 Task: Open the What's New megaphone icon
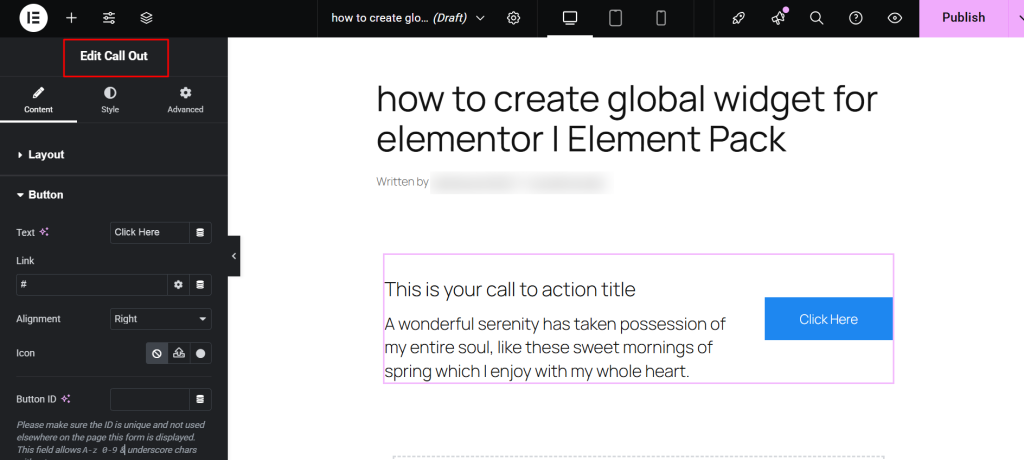[x=778, y=18]
